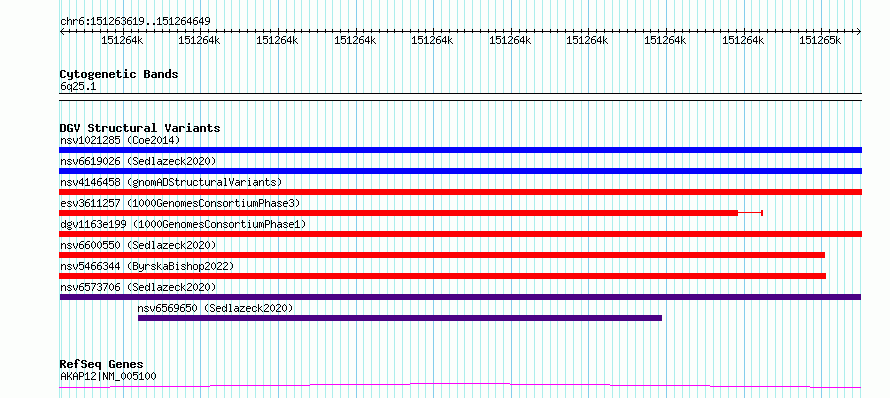Click the left arrowhead of the coordinate ruler

tap(62, 32)
